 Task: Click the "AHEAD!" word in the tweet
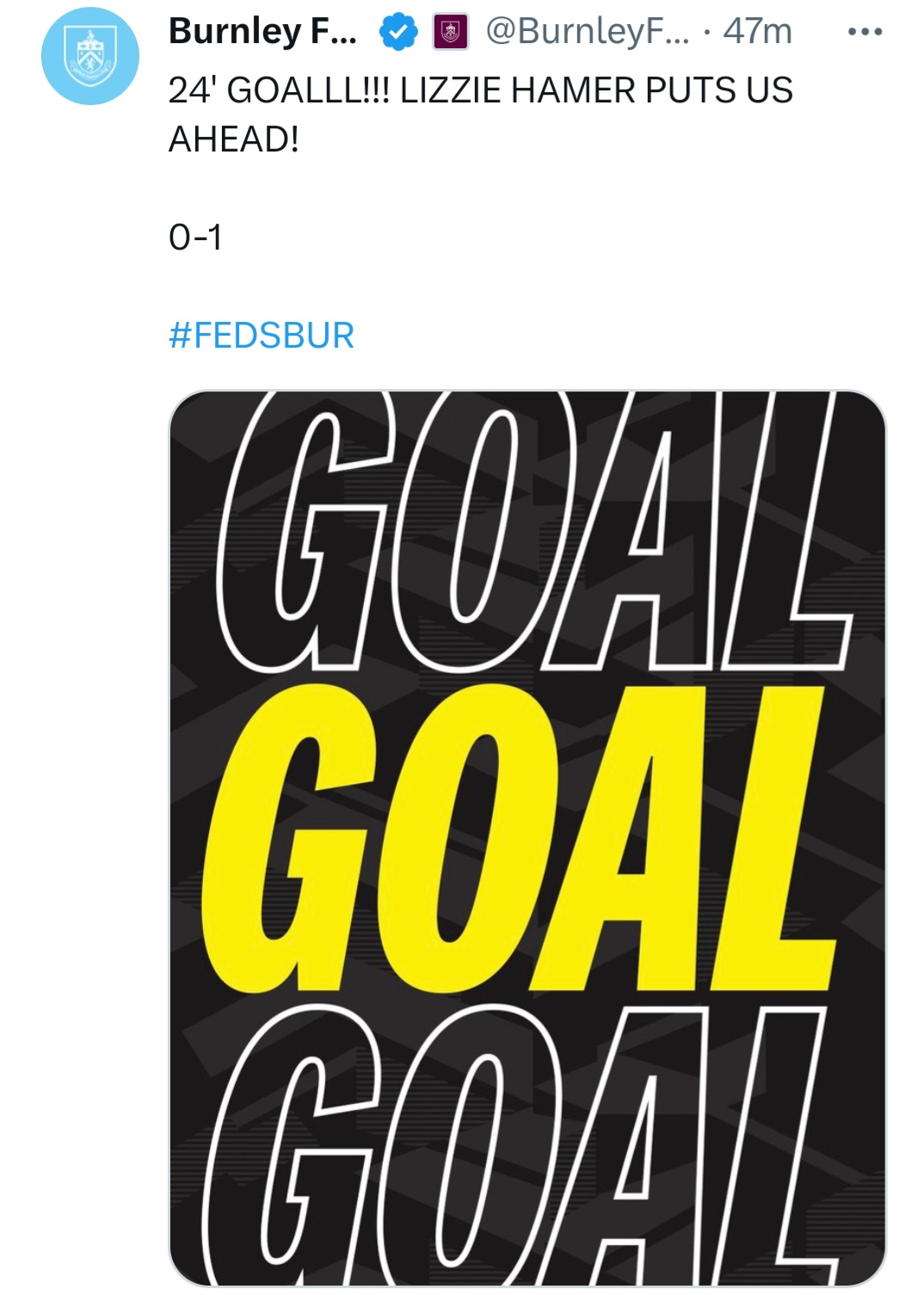234,139
